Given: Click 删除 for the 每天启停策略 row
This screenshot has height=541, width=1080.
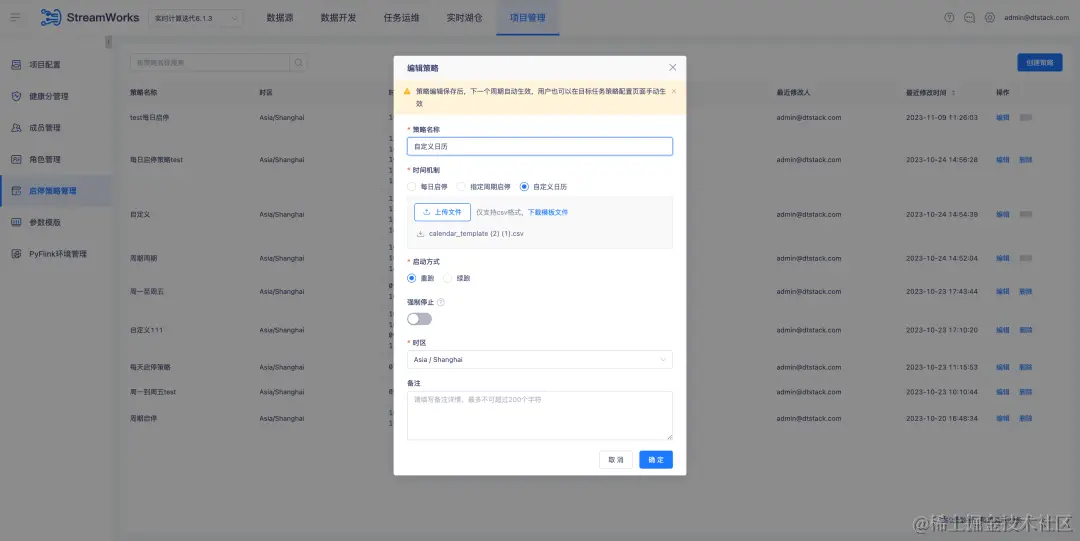Looking at the screenshot, I should tap(1026, 367).
